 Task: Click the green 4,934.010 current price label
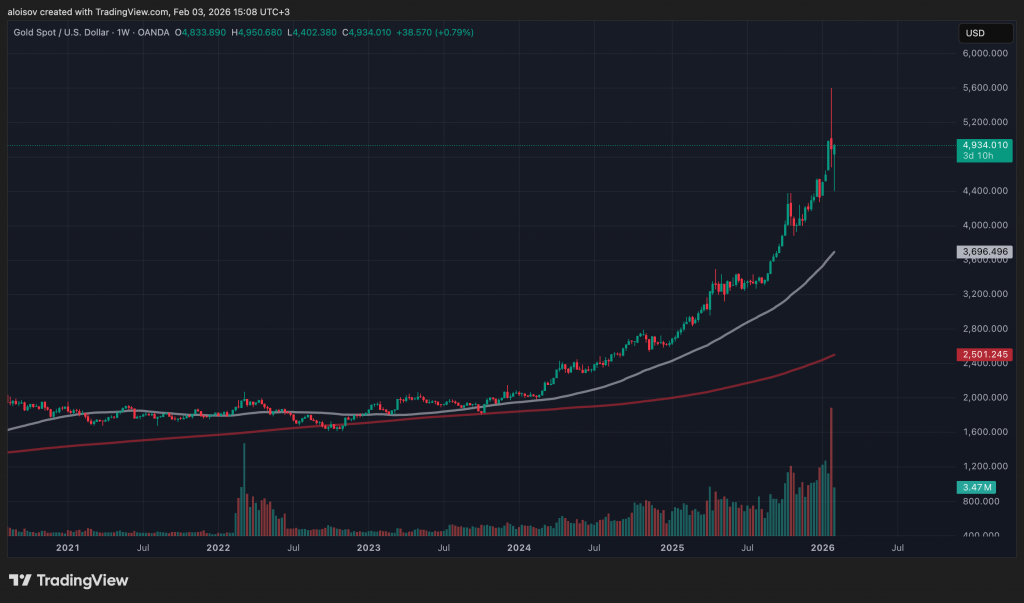click(x=985, y=145)
